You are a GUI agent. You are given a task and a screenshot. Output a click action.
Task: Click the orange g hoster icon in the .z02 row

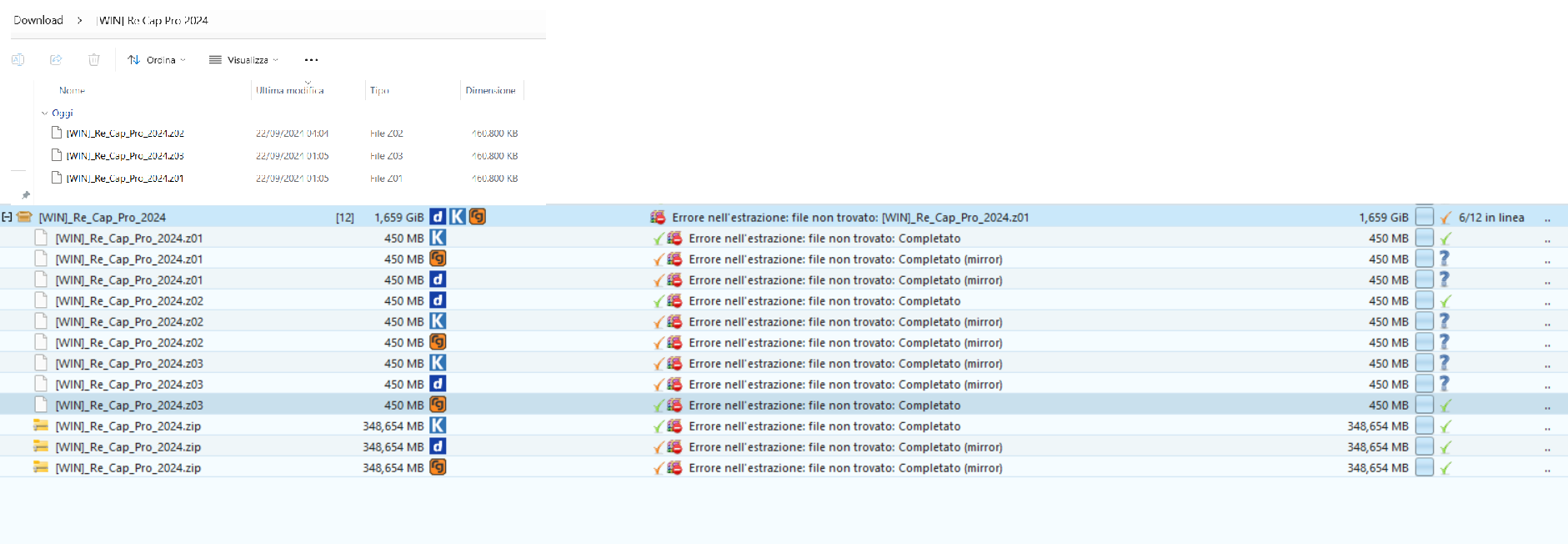click(x=438, y=342)
